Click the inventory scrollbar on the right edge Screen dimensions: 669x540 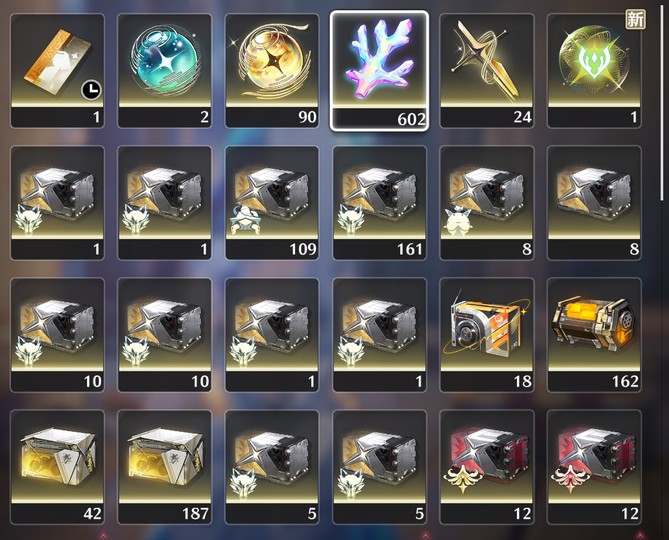point(663,102)
